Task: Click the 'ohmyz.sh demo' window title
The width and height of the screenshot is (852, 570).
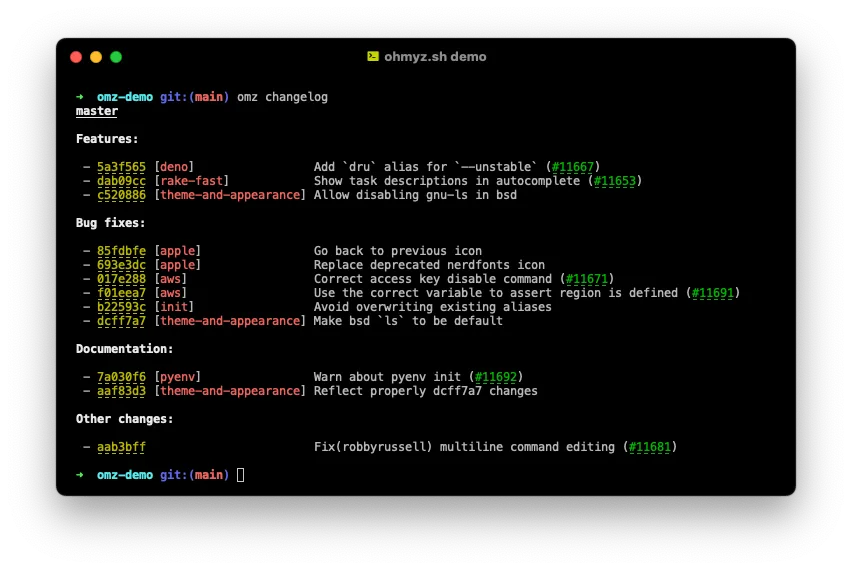Action: coord(435,57)
